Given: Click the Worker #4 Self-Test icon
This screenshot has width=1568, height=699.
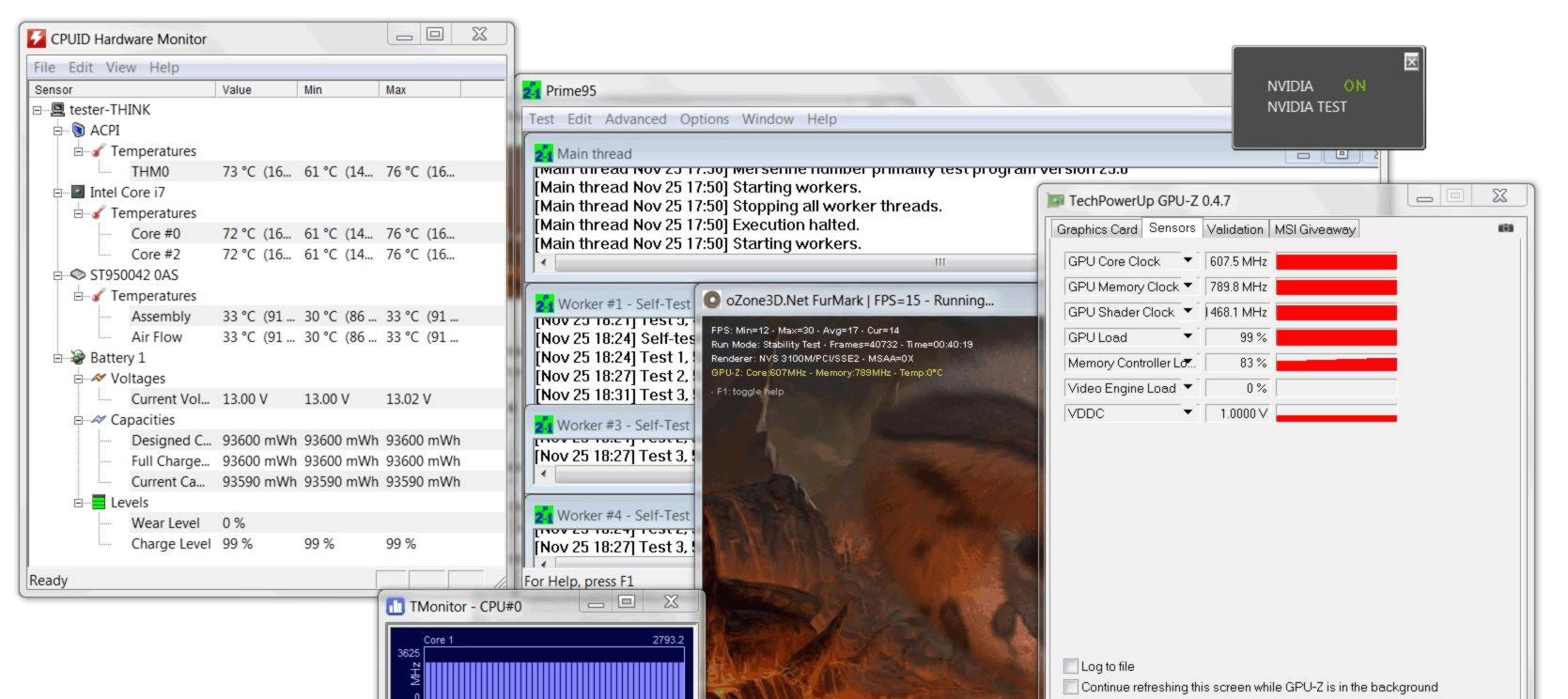Looking at the screenshot, I should (x=544, y=515).
